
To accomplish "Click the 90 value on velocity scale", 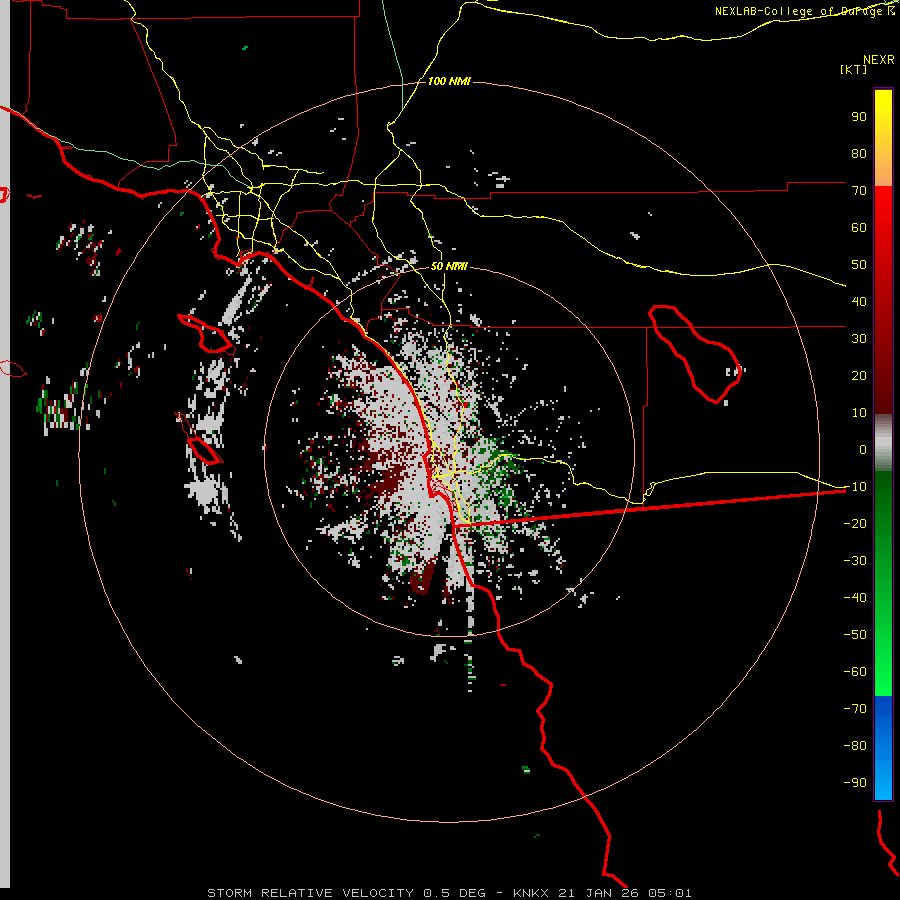I will (x=859, y=117).
